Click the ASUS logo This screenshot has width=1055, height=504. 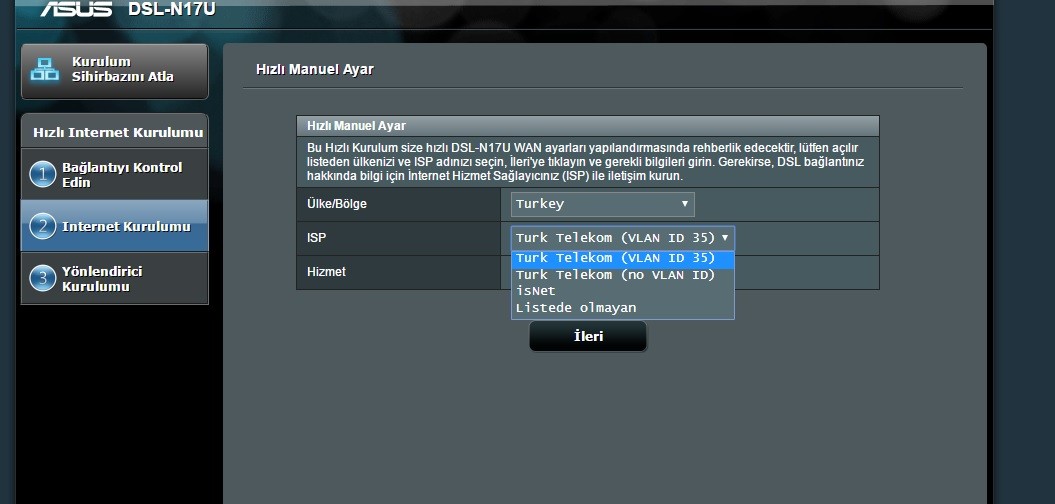pyautogui.click(x=75, y=9)
